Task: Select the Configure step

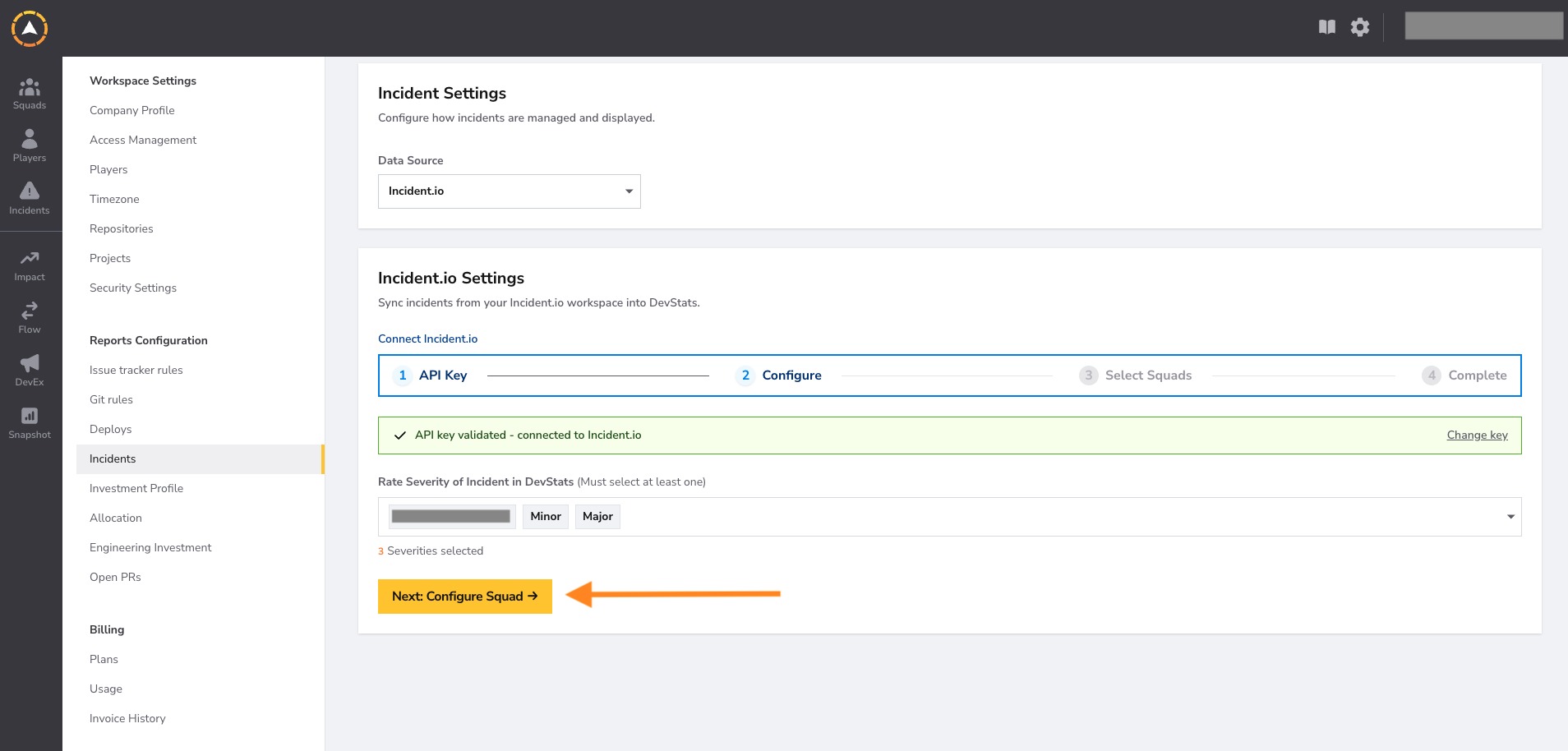Action: click(x=778, y=375)
